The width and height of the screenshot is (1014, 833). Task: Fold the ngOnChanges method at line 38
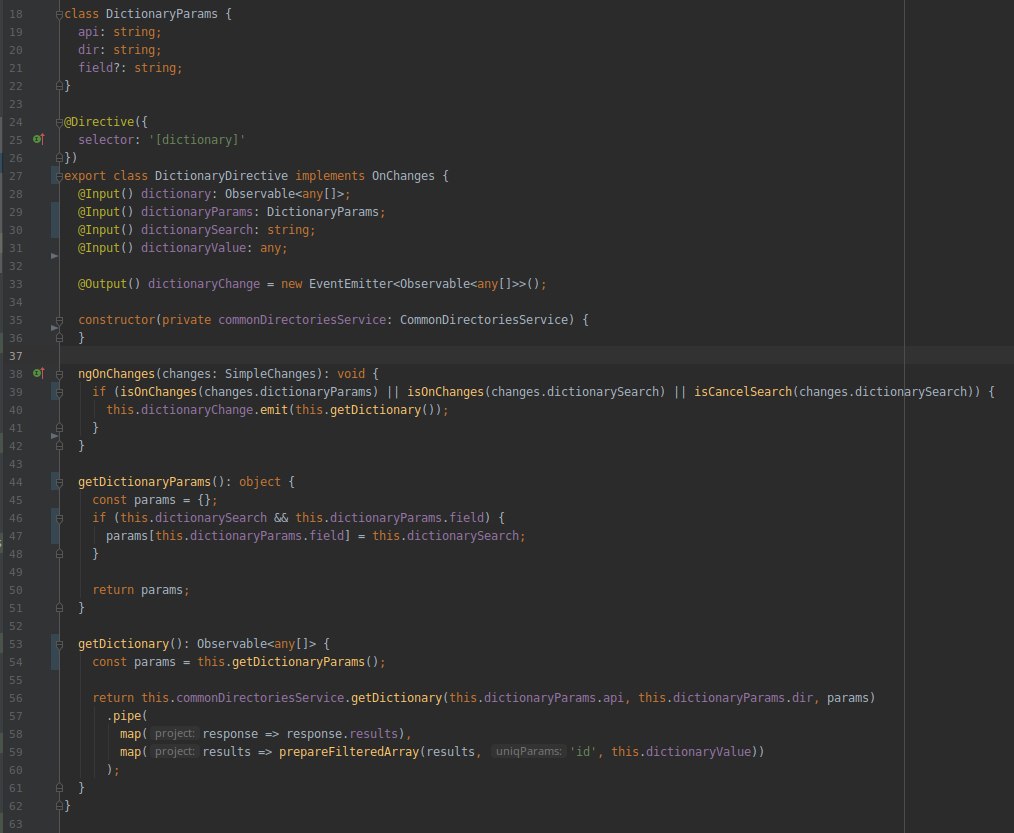click(59, 374)
